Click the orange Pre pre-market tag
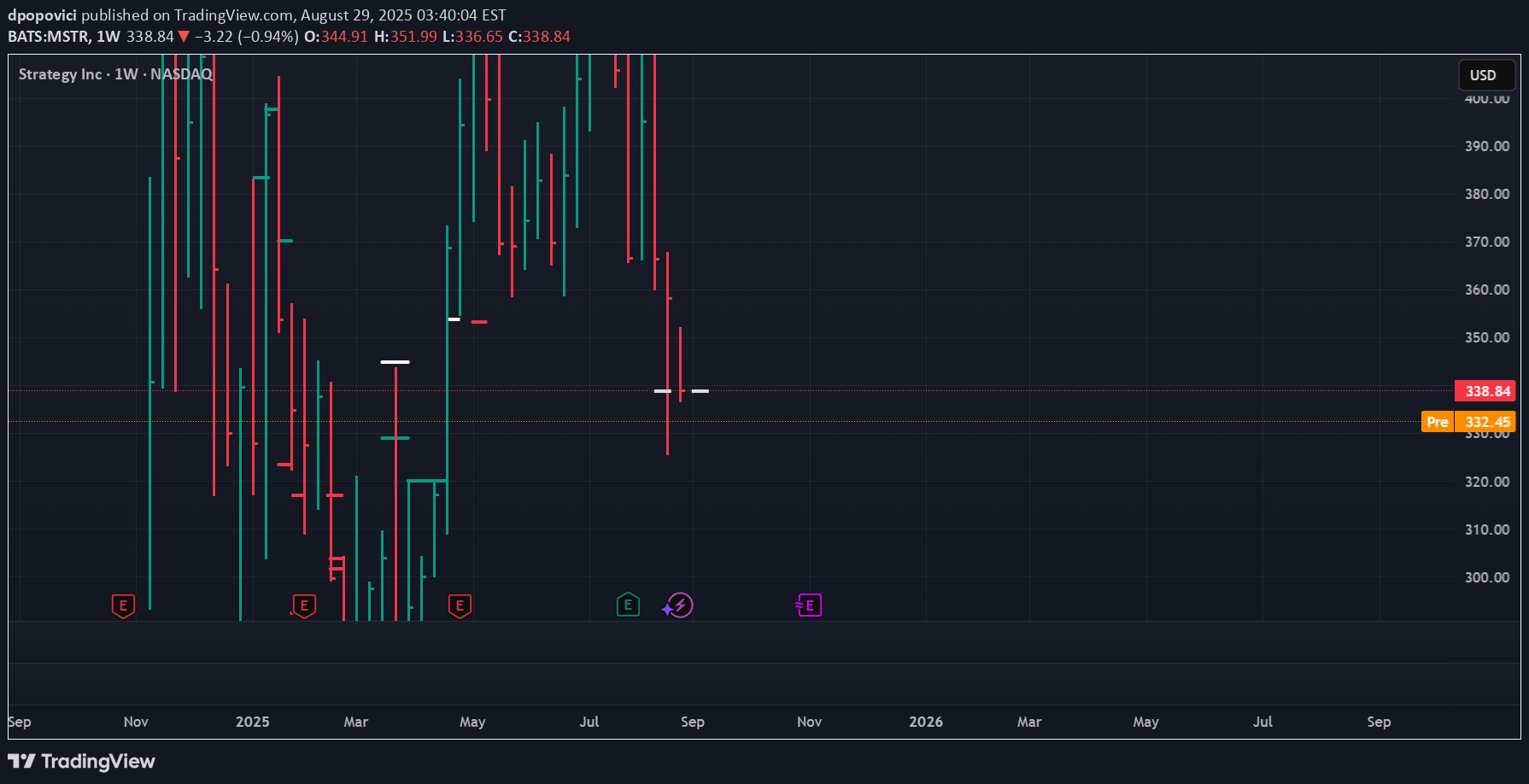The width and height of the screenshot is (1529, 784). pos(1437,422)
